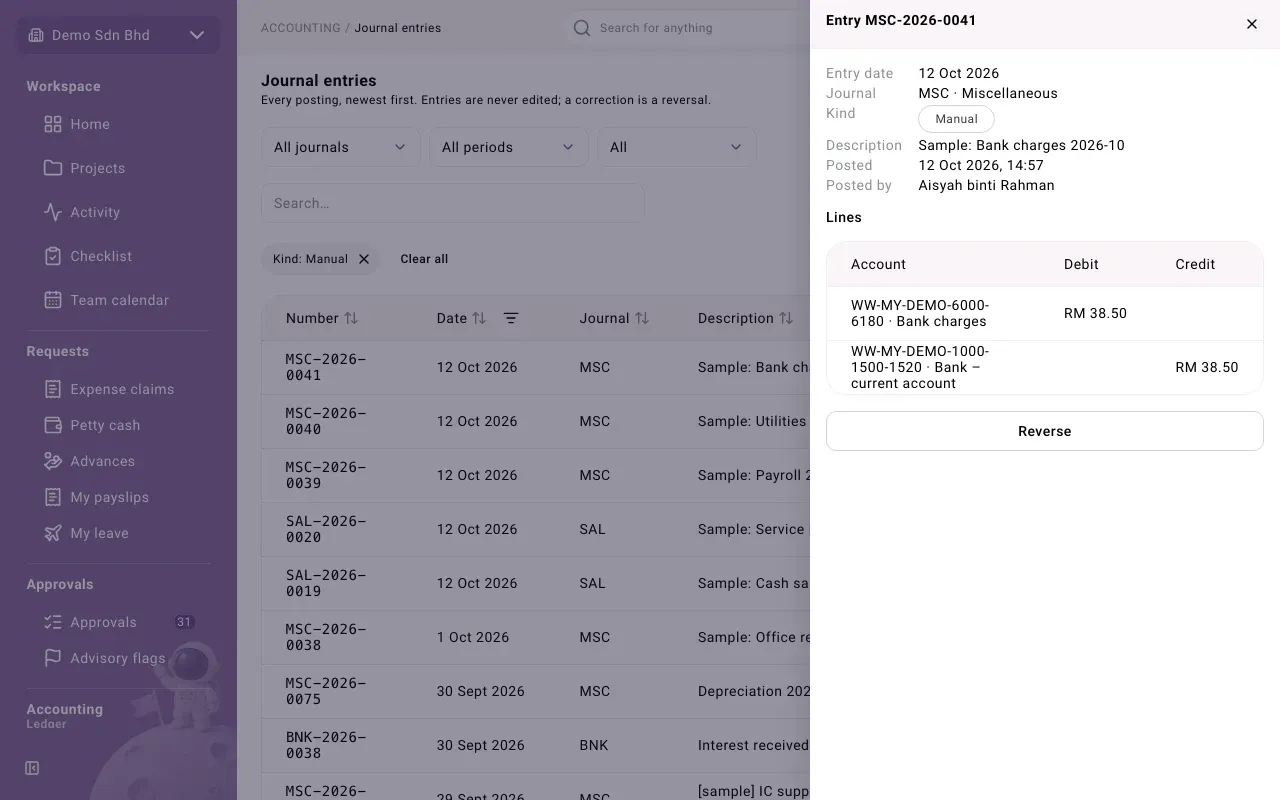Click the Manual kind badge
1280x800 pixels.
click(x=956, y=119)
